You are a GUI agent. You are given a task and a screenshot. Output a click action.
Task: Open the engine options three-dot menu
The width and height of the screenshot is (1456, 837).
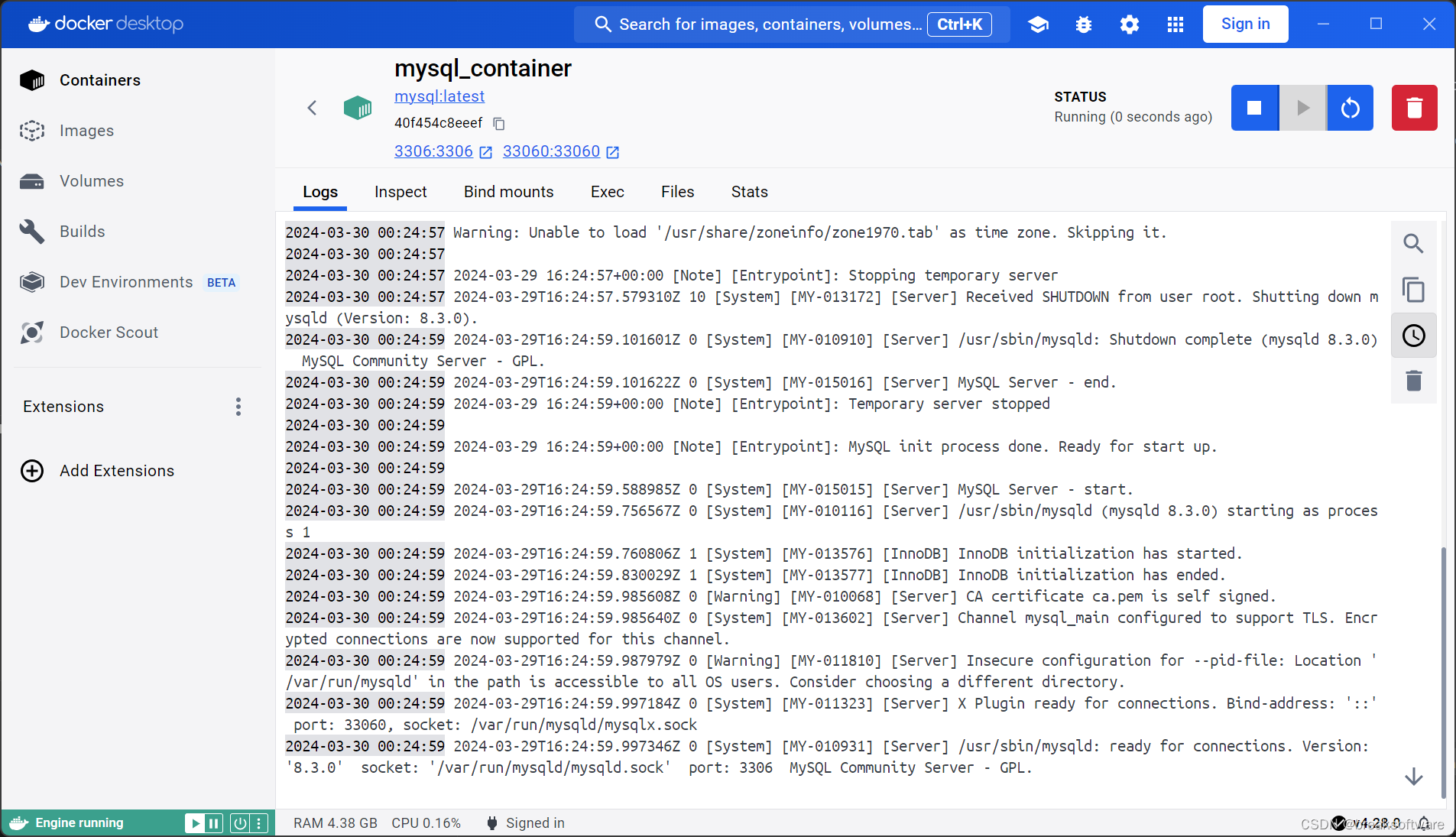click(259, 823)
